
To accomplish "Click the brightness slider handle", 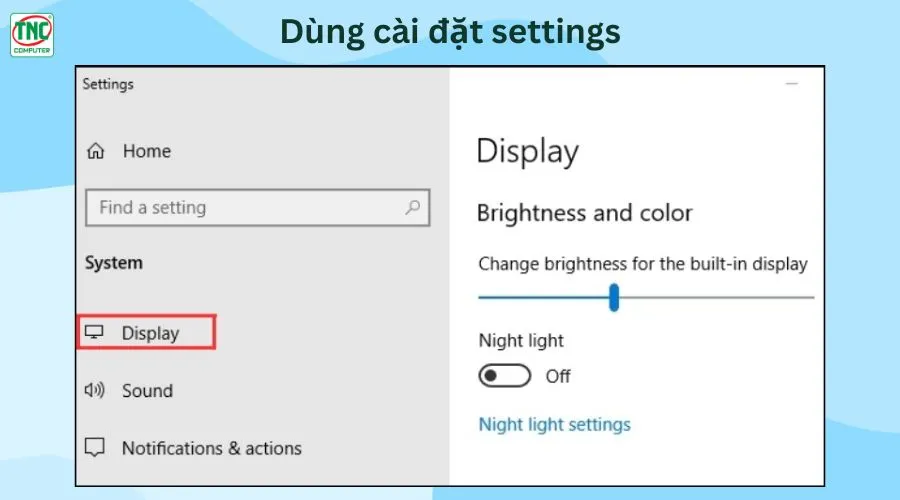I will click(614, 297).
